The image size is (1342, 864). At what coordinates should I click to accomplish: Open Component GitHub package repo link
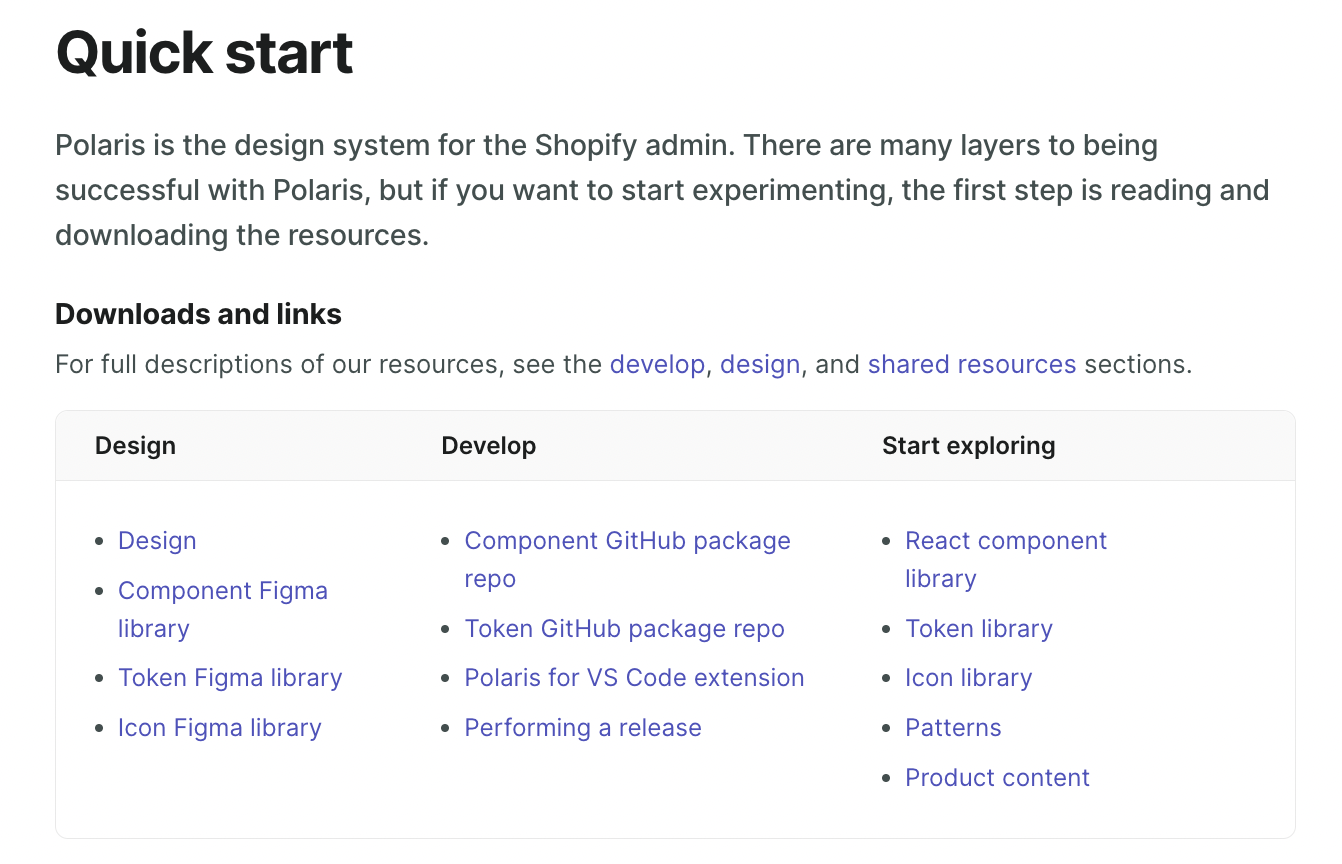tap(627, 560)
